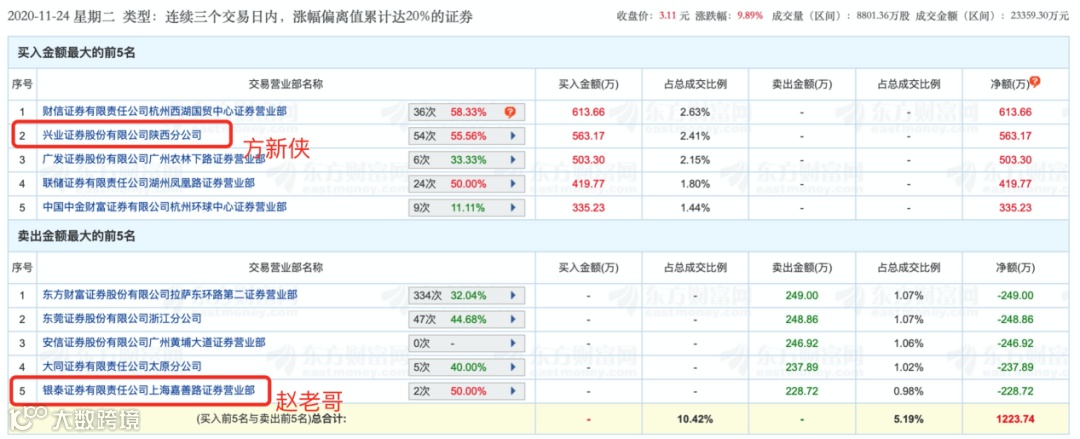
Task: Click the 卖出金额(万) header in the sell table
Action: pos(802,267)
